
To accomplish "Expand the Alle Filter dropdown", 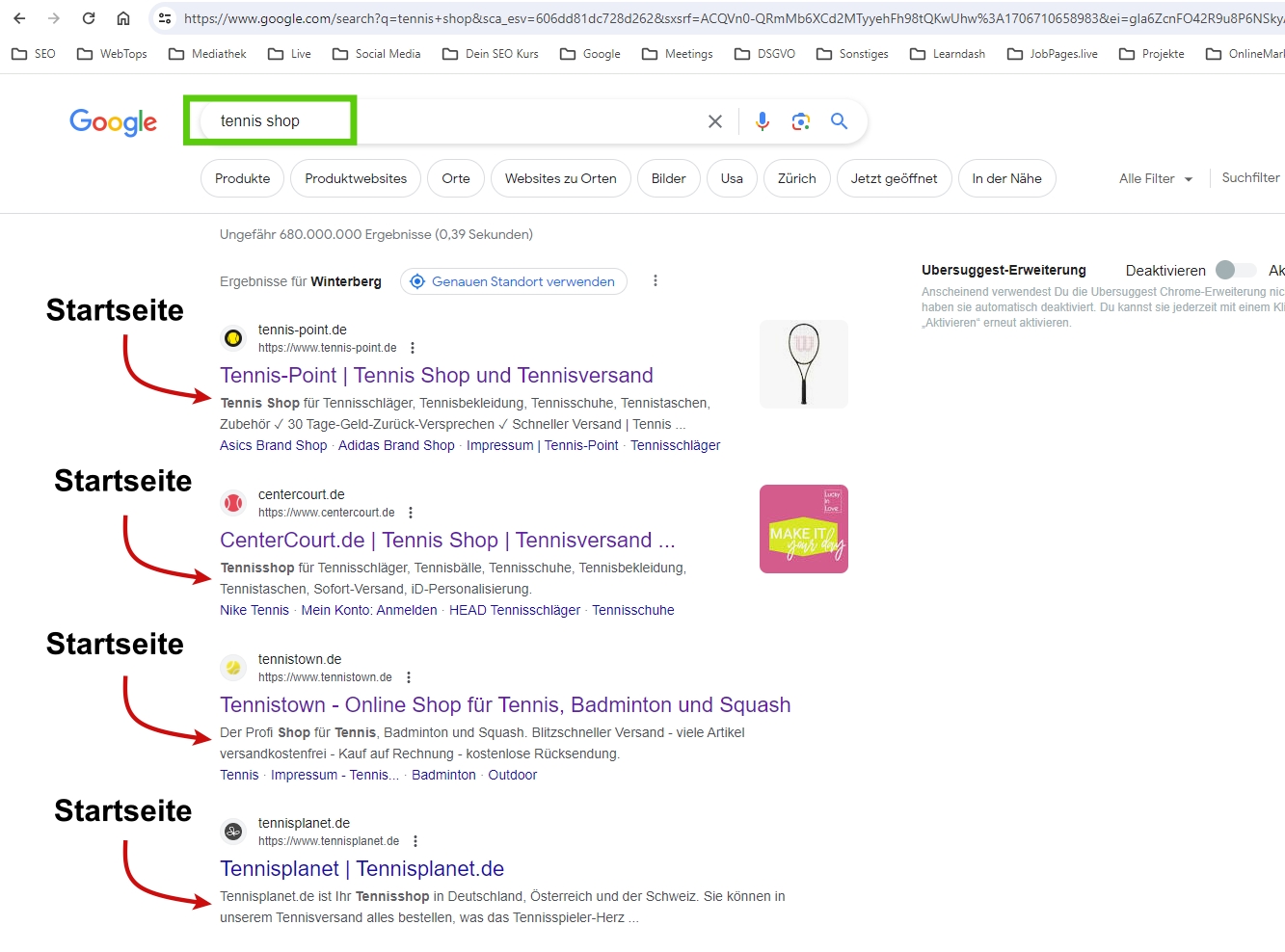I will click(1155, 179).
